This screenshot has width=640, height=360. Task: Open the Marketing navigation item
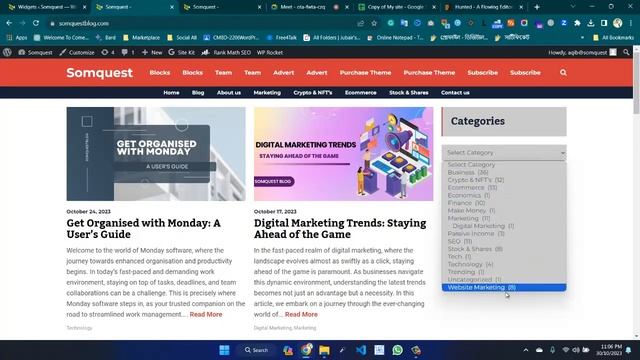pyautogui.click(x=267, y=93)
